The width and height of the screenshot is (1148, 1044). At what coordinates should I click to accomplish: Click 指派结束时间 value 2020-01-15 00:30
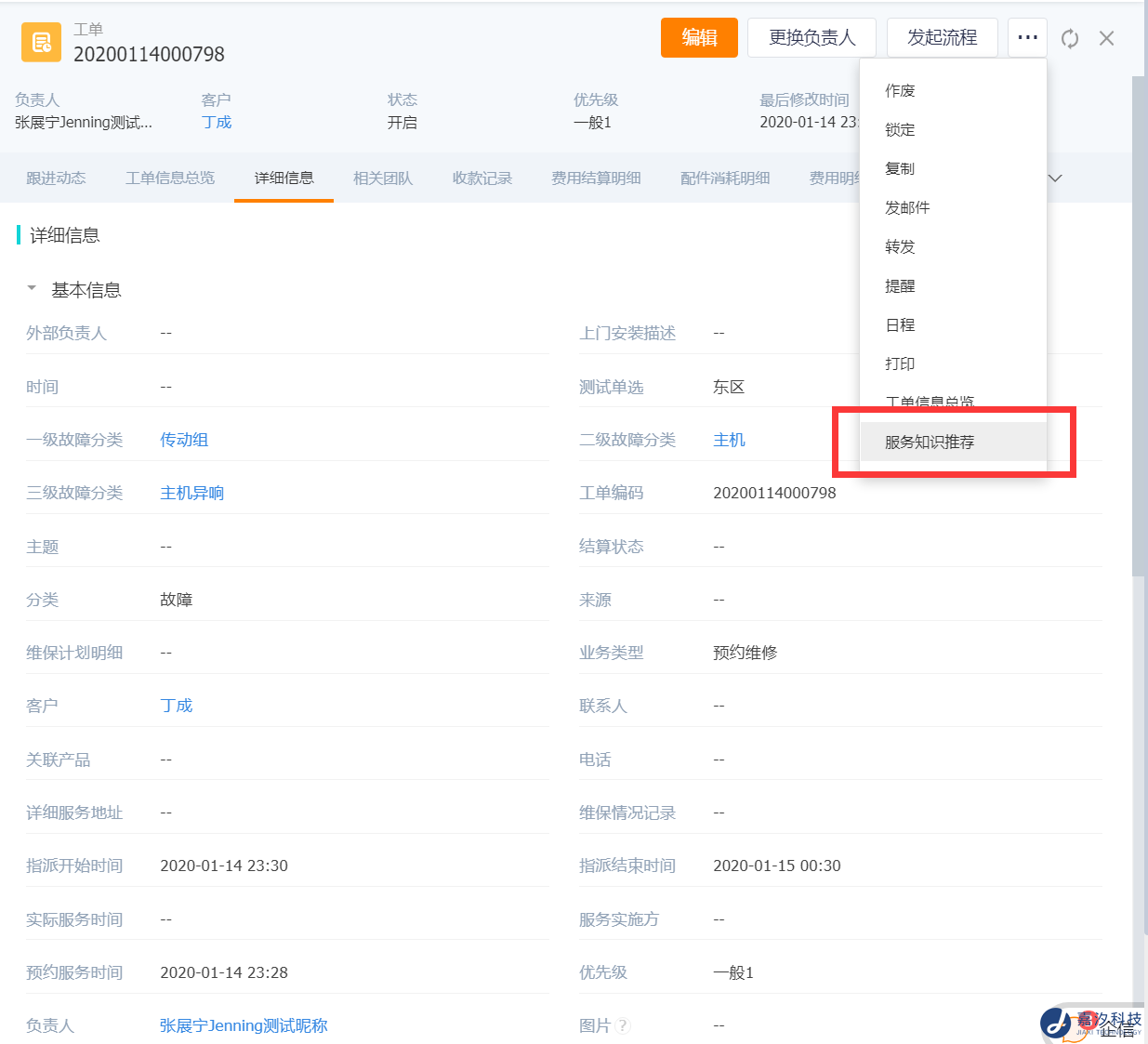pyautogui.click(x=777, y=866)
